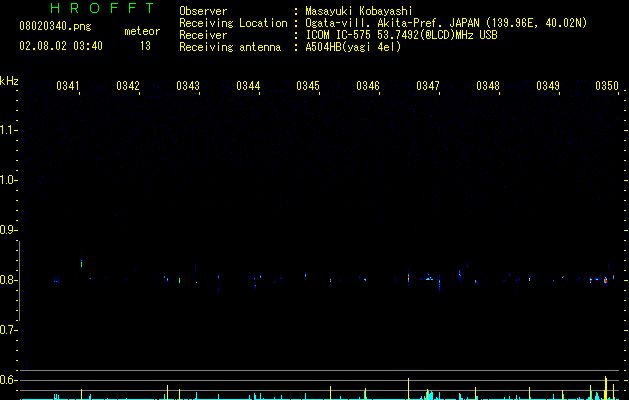Click the ICOM IC-575 receiver details
This screenshot has width=629, height=400.
401,35
